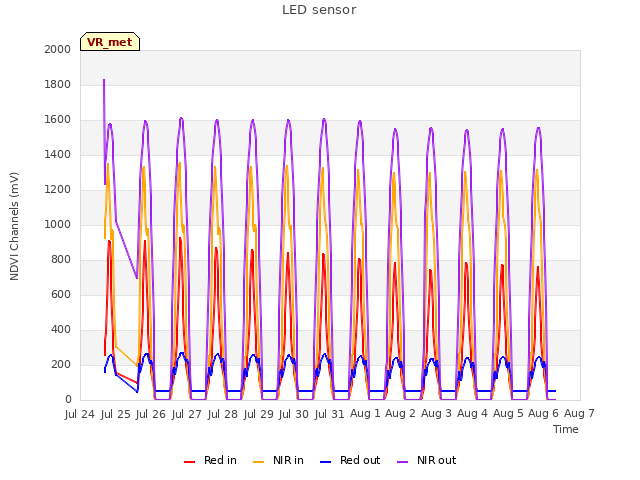Viewport: 640px width, 480px height.
Task: Click the Aug 1 x-axis label
Action: 365,413
